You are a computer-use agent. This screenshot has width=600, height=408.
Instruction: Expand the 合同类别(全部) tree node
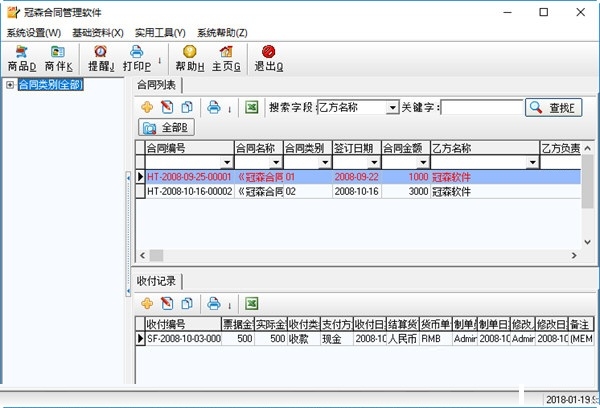point(10,85)
